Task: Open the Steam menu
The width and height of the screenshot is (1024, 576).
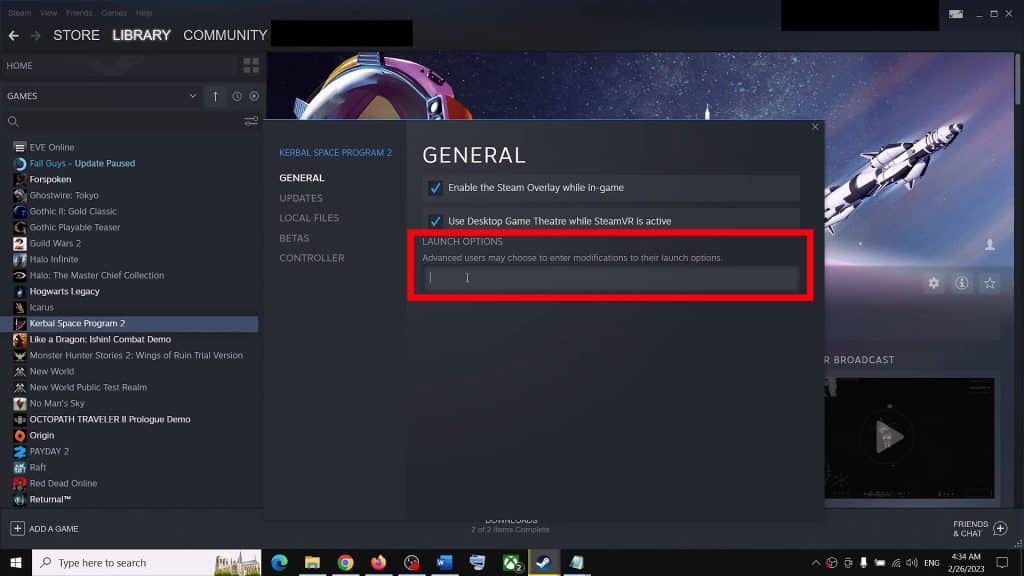Action: (x=20, y=13)
